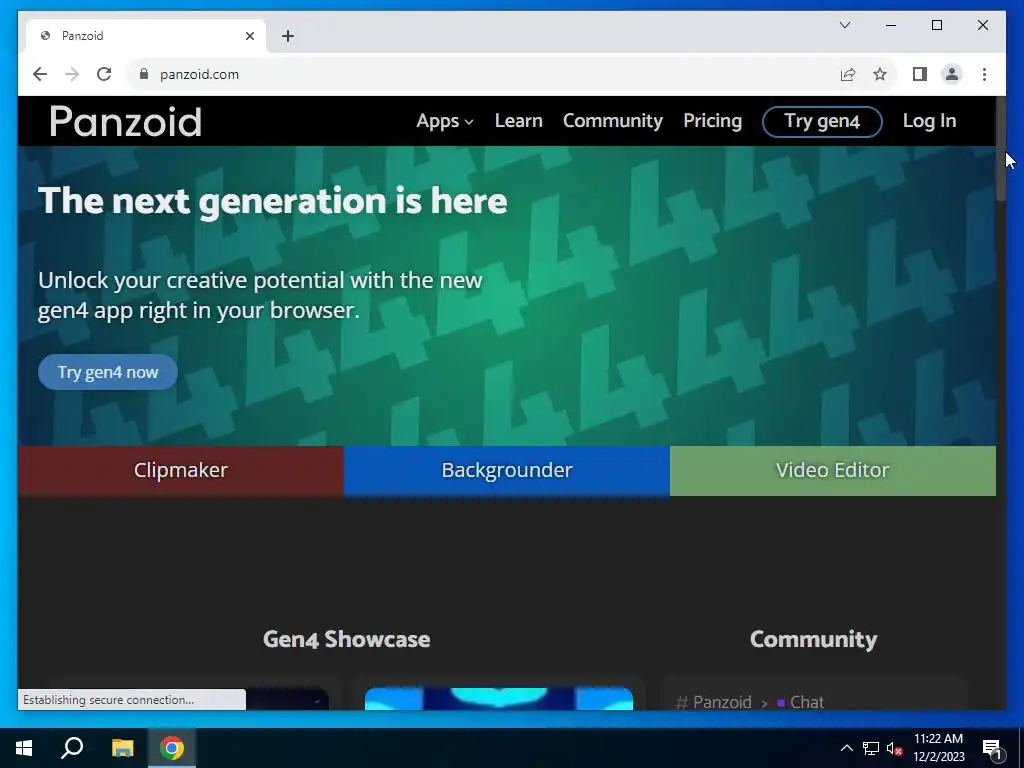Open Clipmaker
1024x768 pixels.
tap(181, 471)
